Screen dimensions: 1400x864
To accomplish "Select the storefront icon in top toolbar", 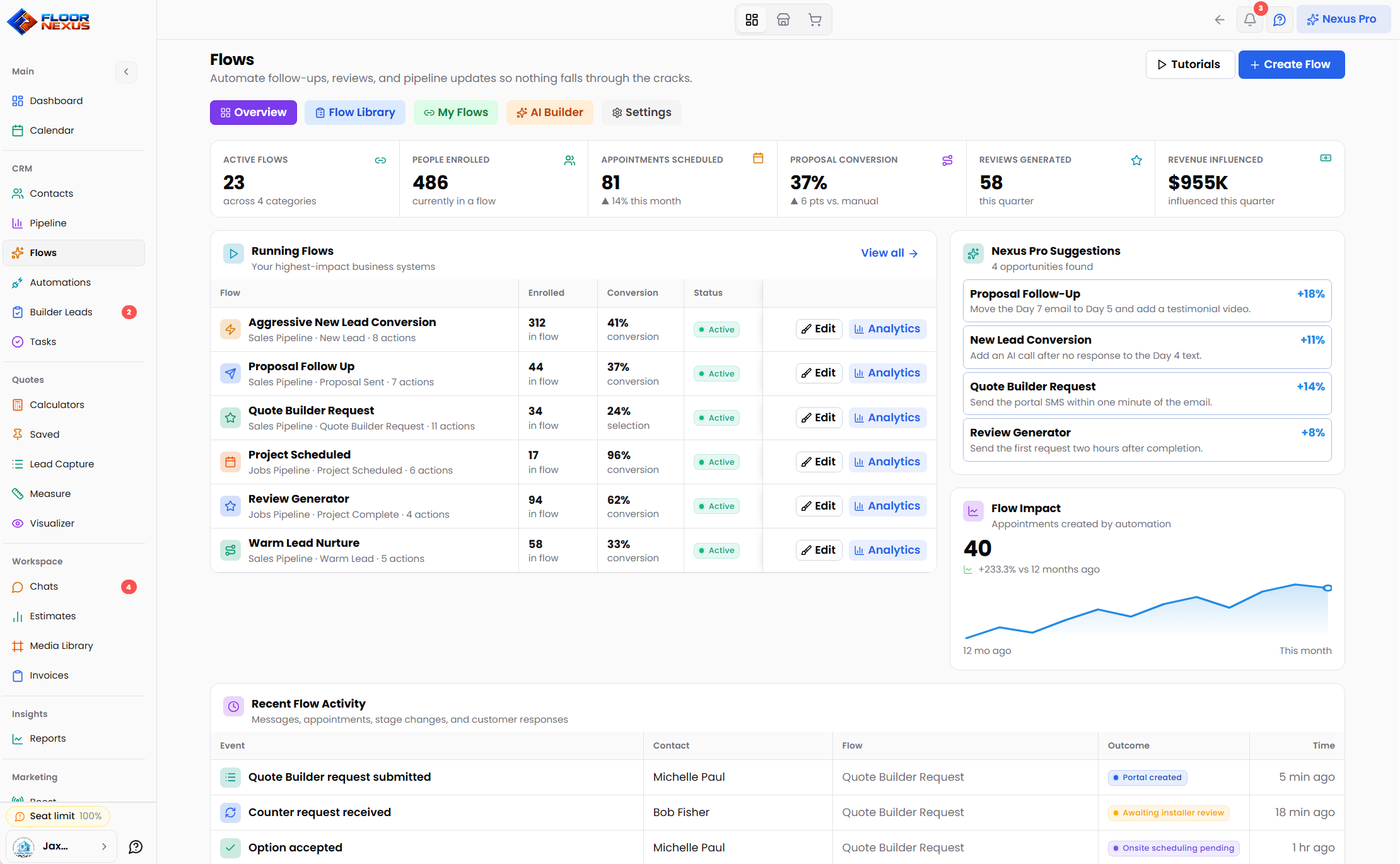I will tap(783, 20).
